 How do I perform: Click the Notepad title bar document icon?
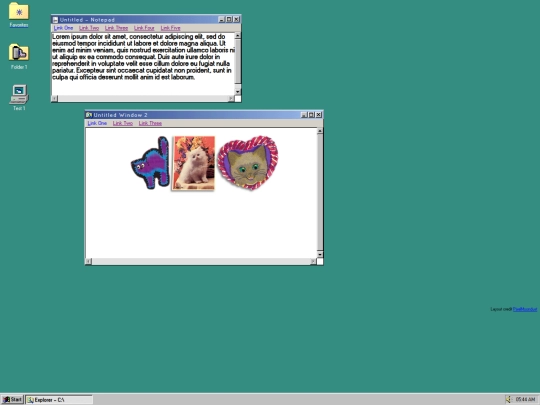click(x=55, y=20)
